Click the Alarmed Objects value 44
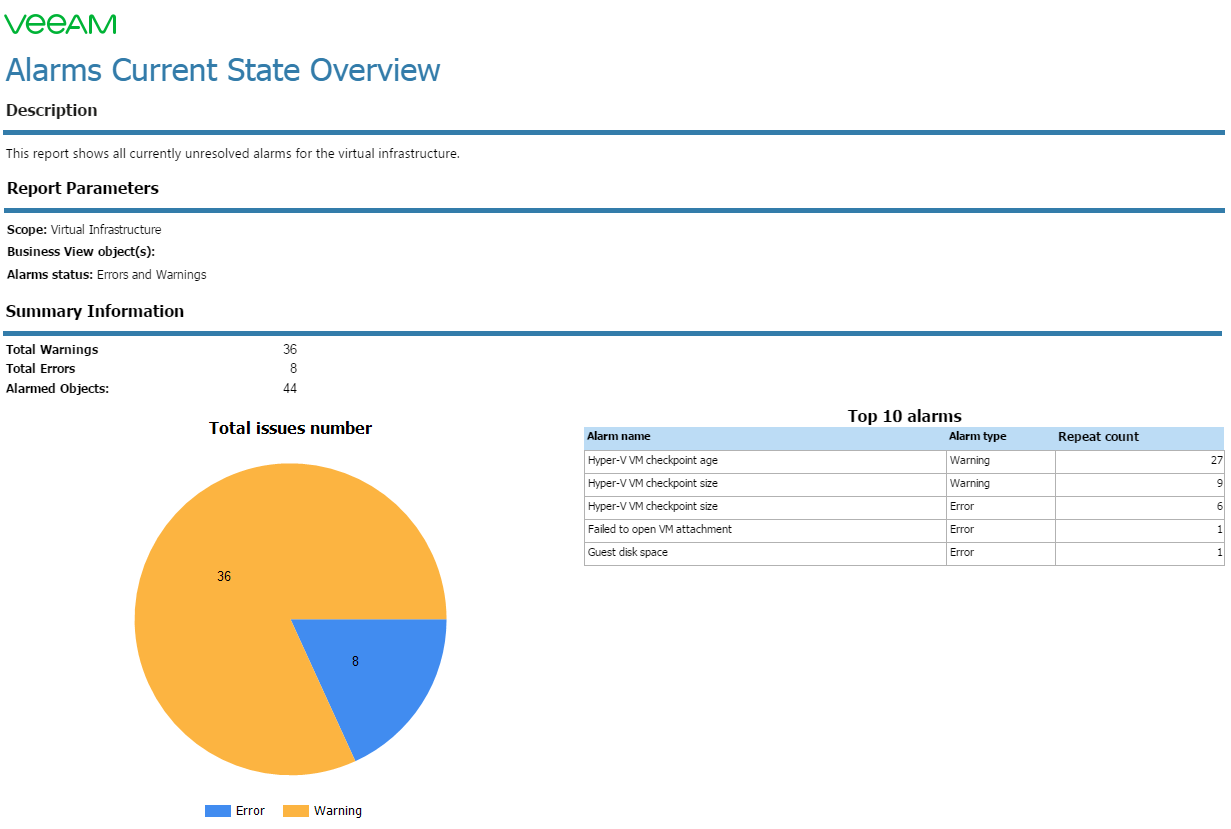 pyautogui.click(x=290, y=389)
